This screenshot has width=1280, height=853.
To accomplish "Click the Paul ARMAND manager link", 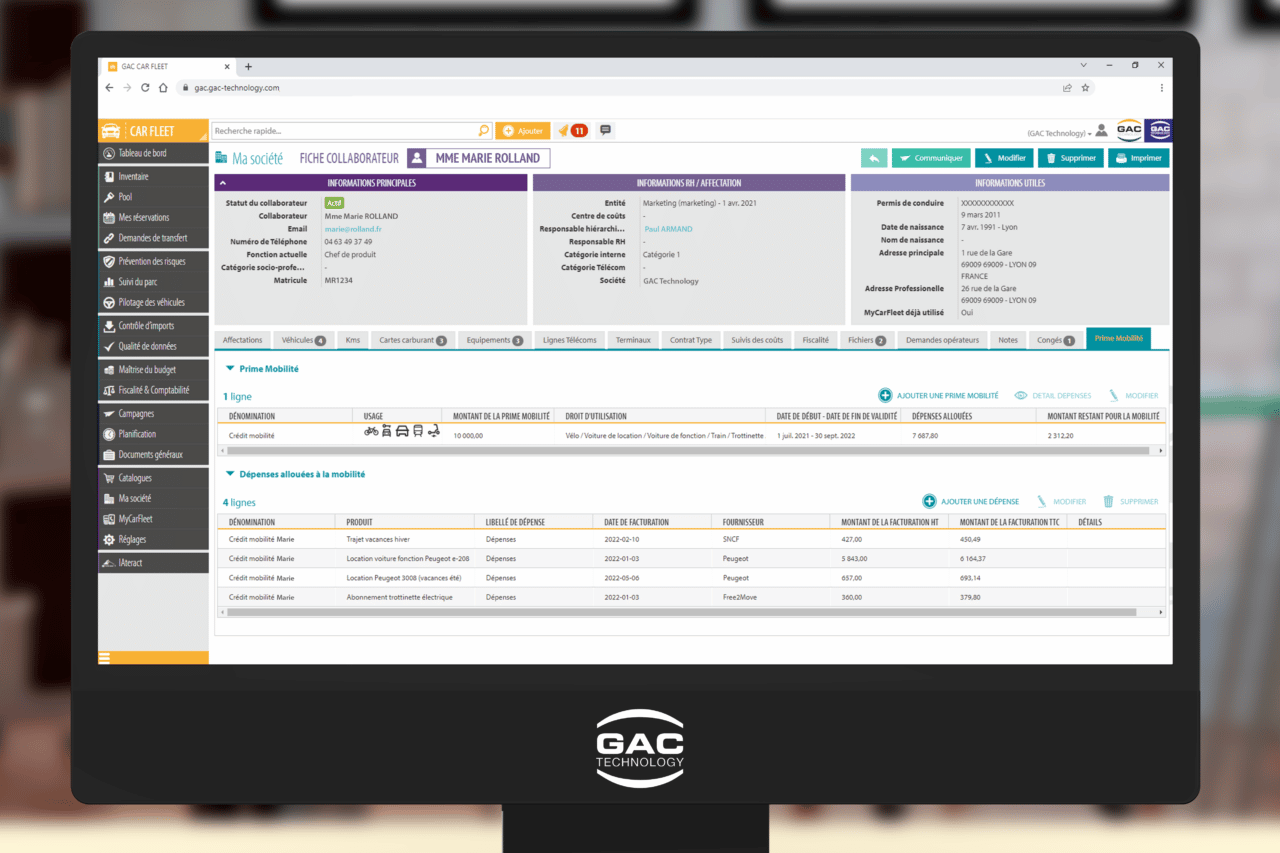I will pos(668,229).
